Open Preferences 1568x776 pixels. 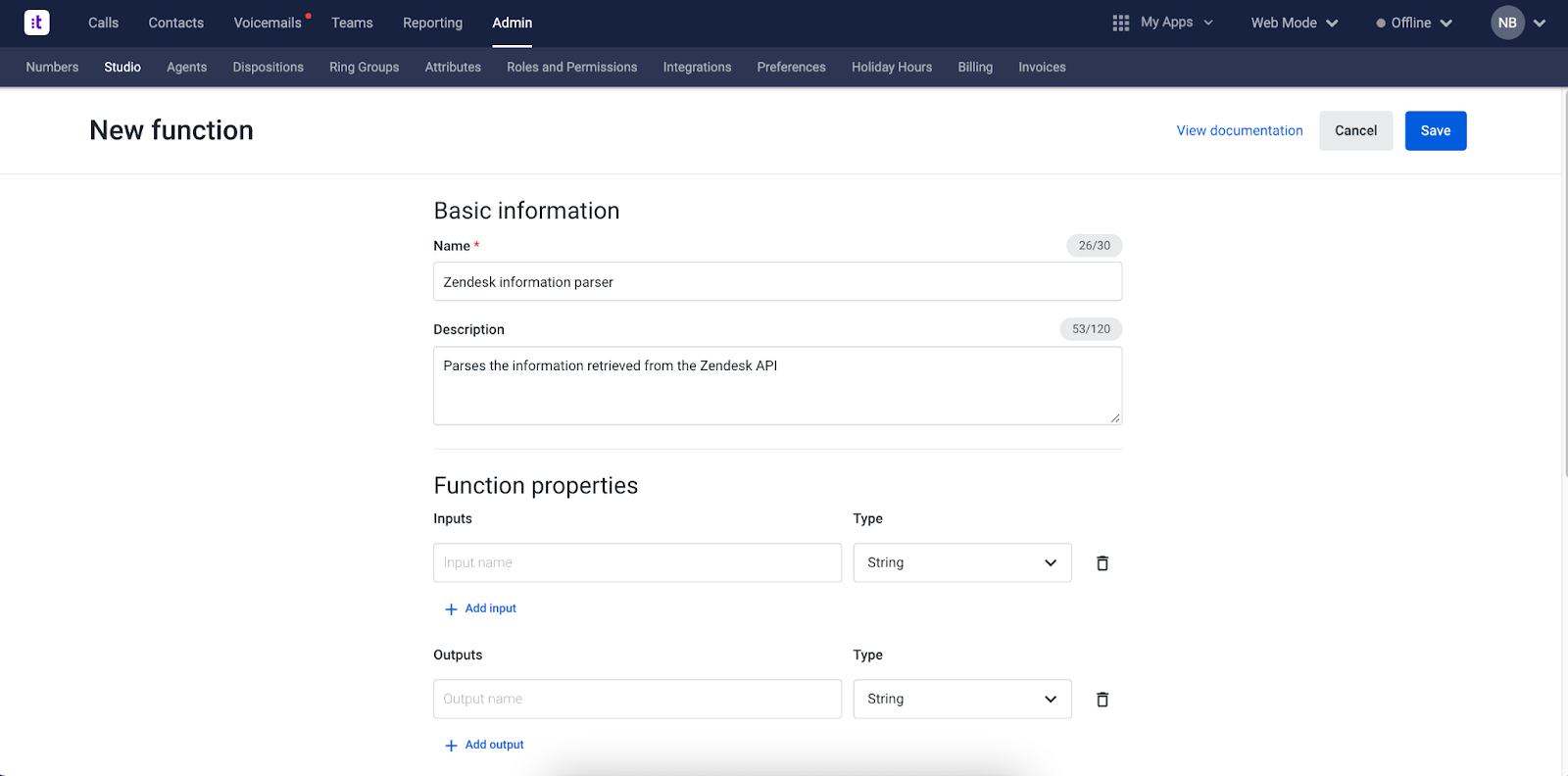click(791, 67)
